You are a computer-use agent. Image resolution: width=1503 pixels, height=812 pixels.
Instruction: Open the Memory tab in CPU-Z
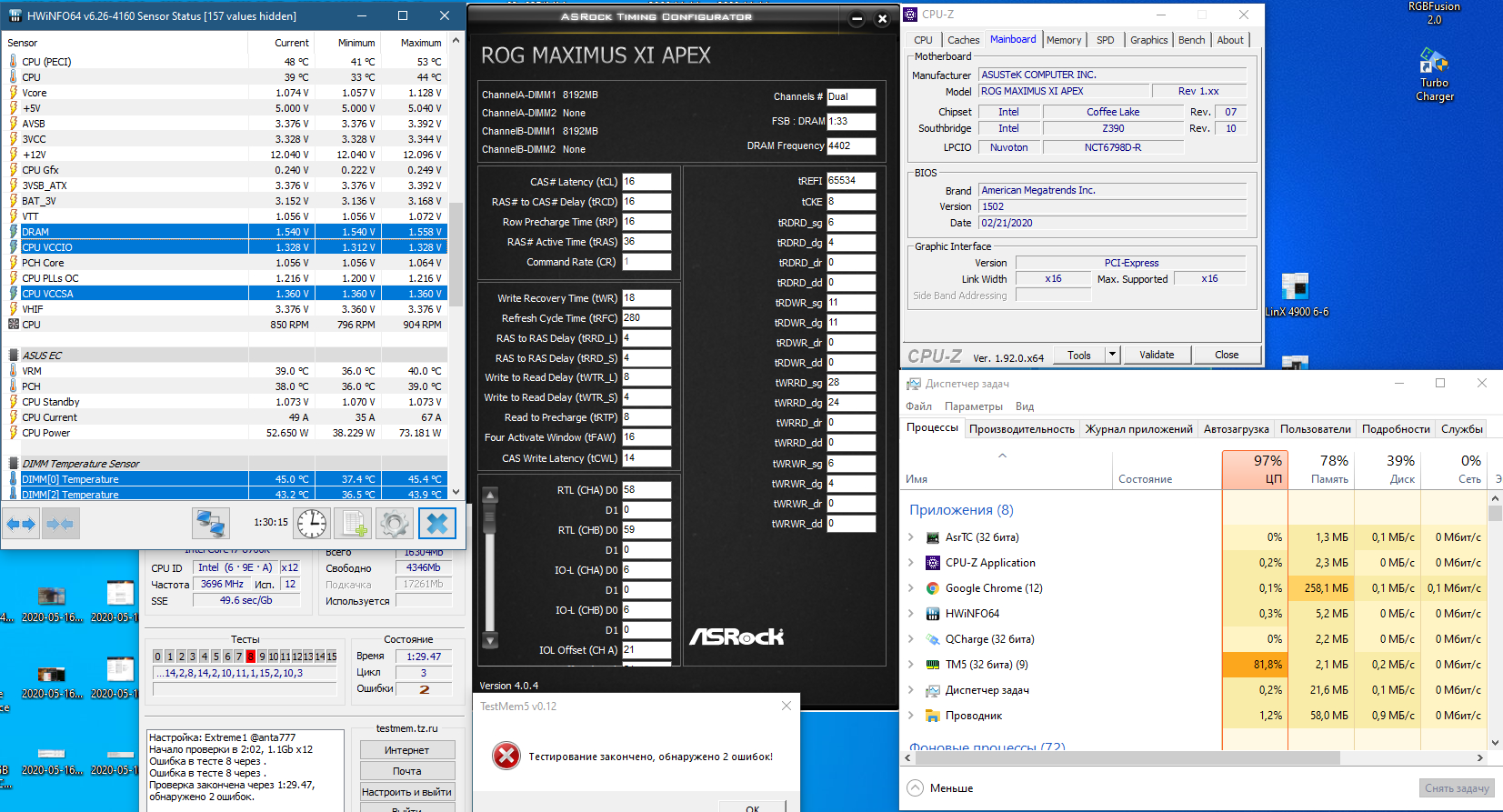(x=1064, y=40)
